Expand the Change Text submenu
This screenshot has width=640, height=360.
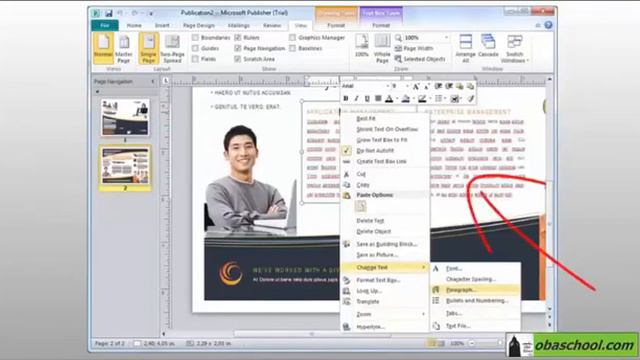pyautogui.click(x=385, y=267)
